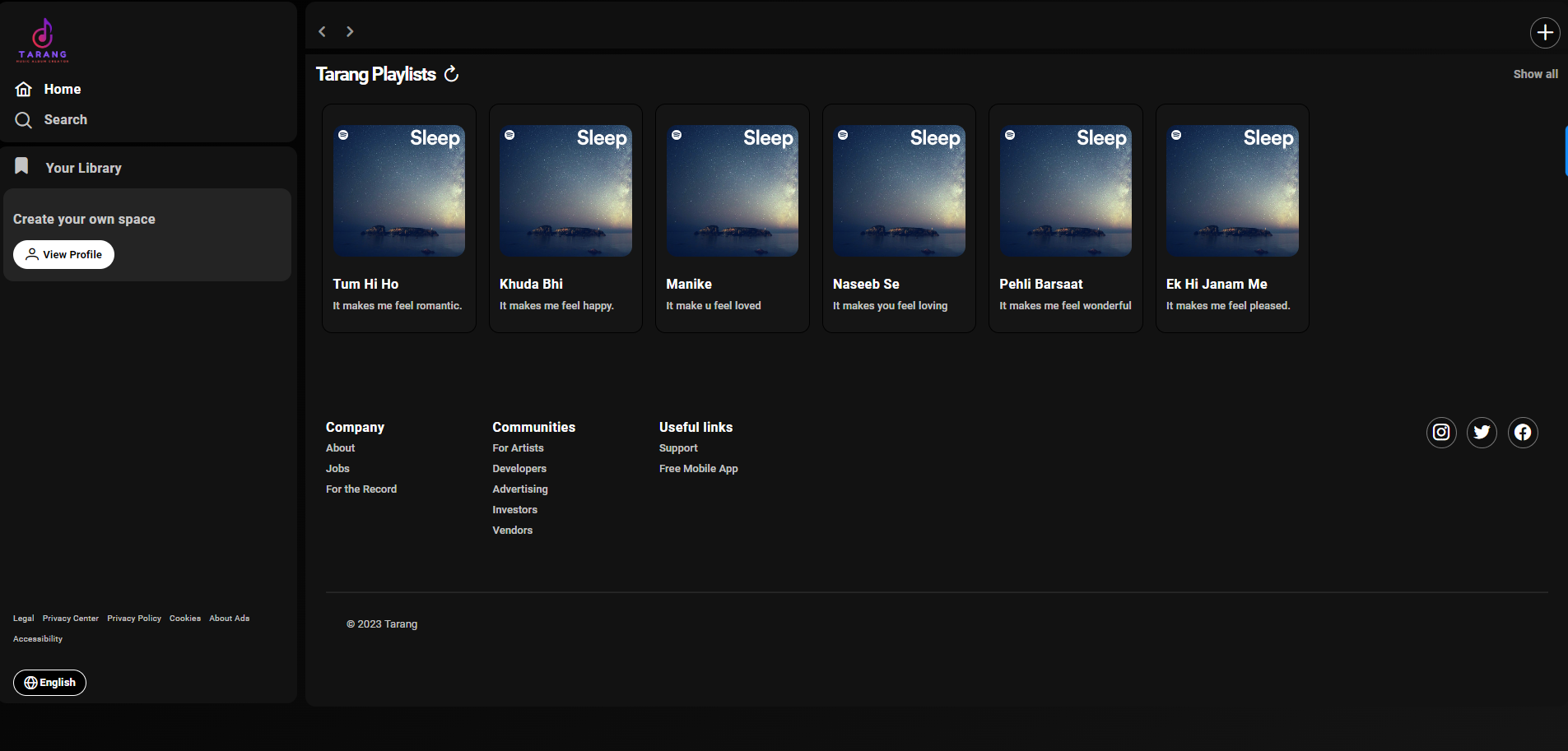Click the Privacy Policy footer link
This screenshot has height=751, width=1568.
point(134,619)
